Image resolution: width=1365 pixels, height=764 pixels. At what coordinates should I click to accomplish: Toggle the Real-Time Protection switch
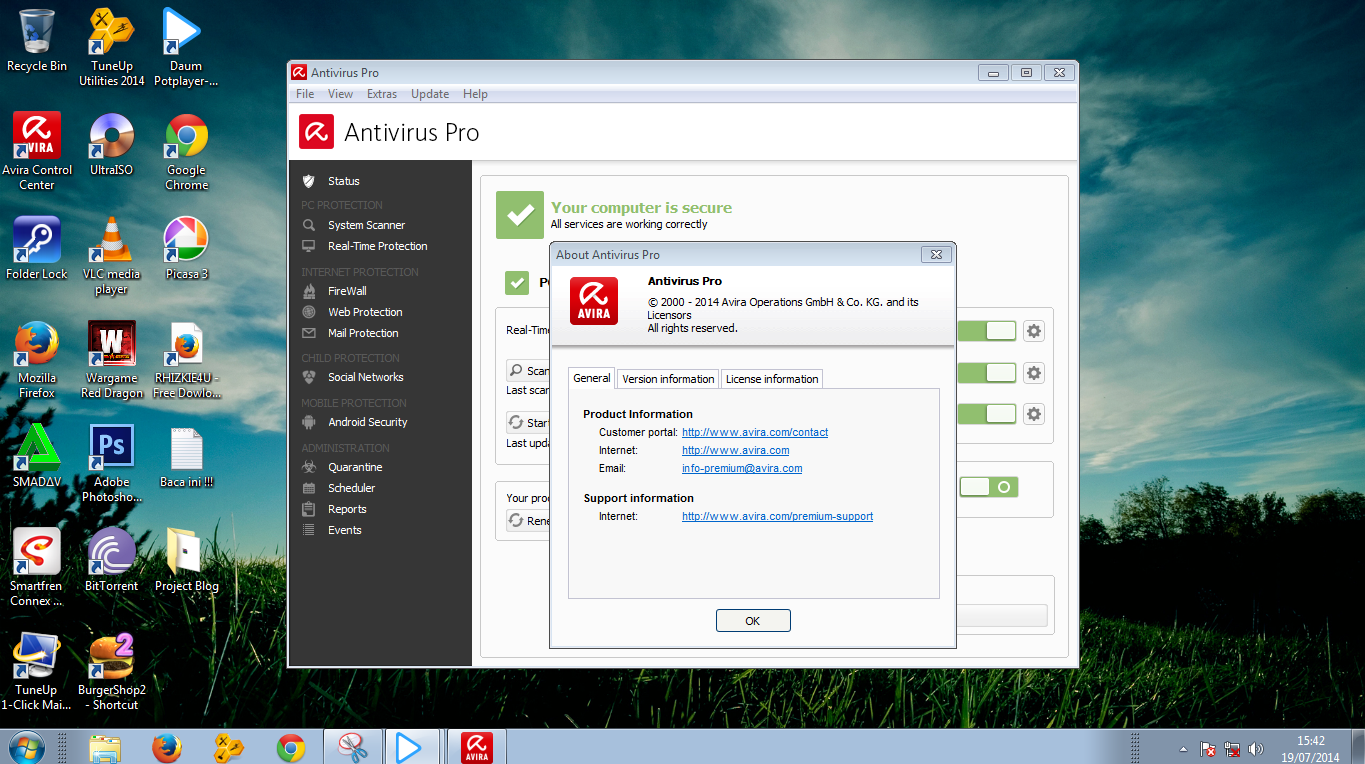point(986,331)
